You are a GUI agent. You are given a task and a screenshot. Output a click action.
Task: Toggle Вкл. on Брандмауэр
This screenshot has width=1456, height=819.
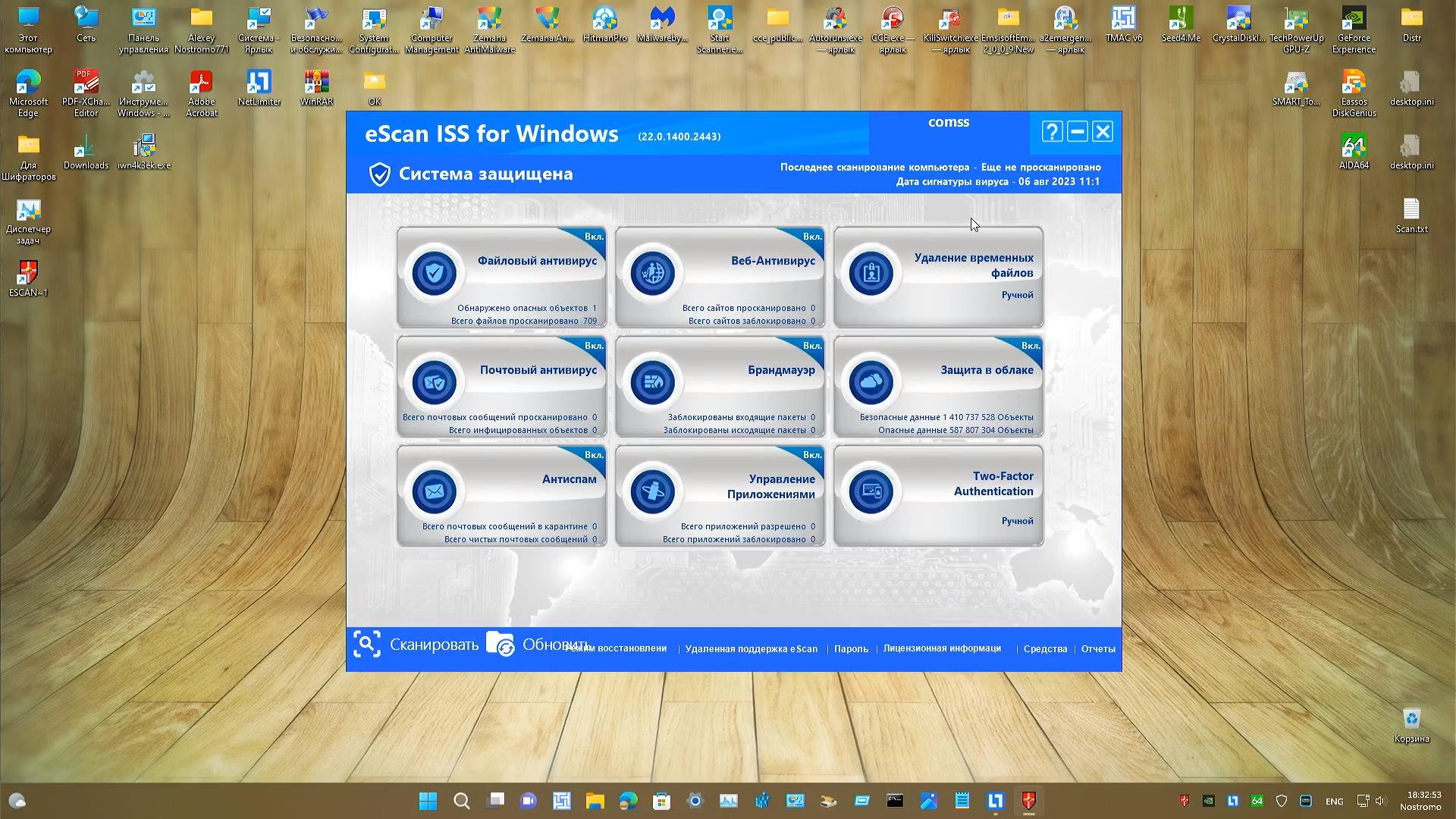click(812, 346)
